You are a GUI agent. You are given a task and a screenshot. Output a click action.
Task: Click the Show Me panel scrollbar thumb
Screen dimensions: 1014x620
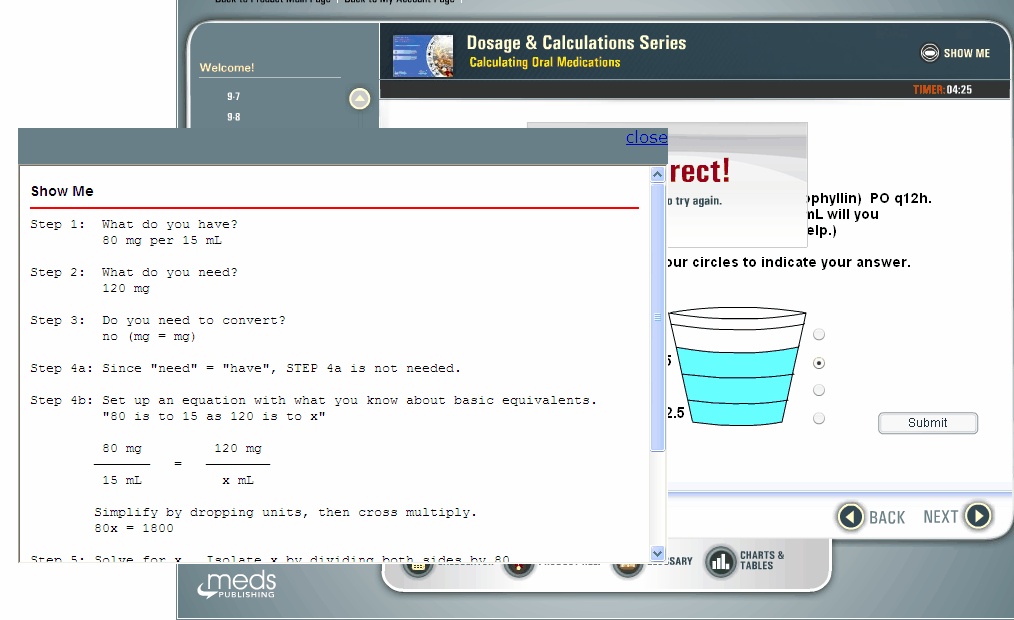pos(658,317)
